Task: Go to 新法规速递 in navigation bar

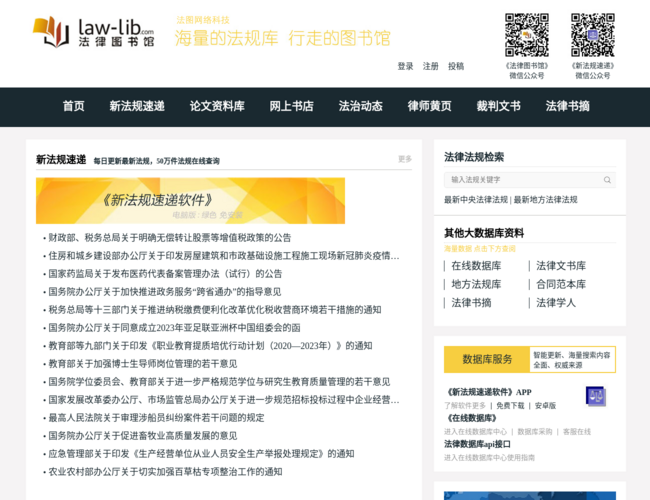Action: click(x=137, y=106)
